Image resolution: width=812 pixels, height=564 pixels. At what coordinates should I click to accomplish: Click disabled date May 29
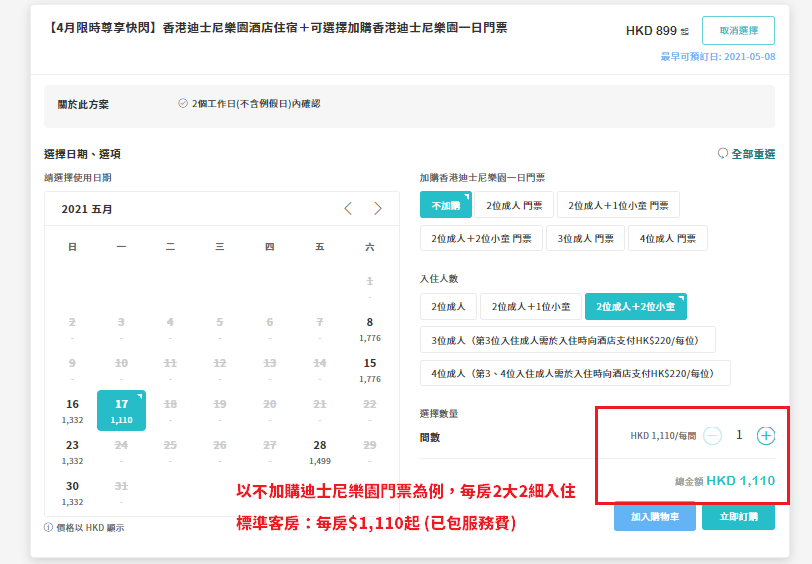pos(370,452)
